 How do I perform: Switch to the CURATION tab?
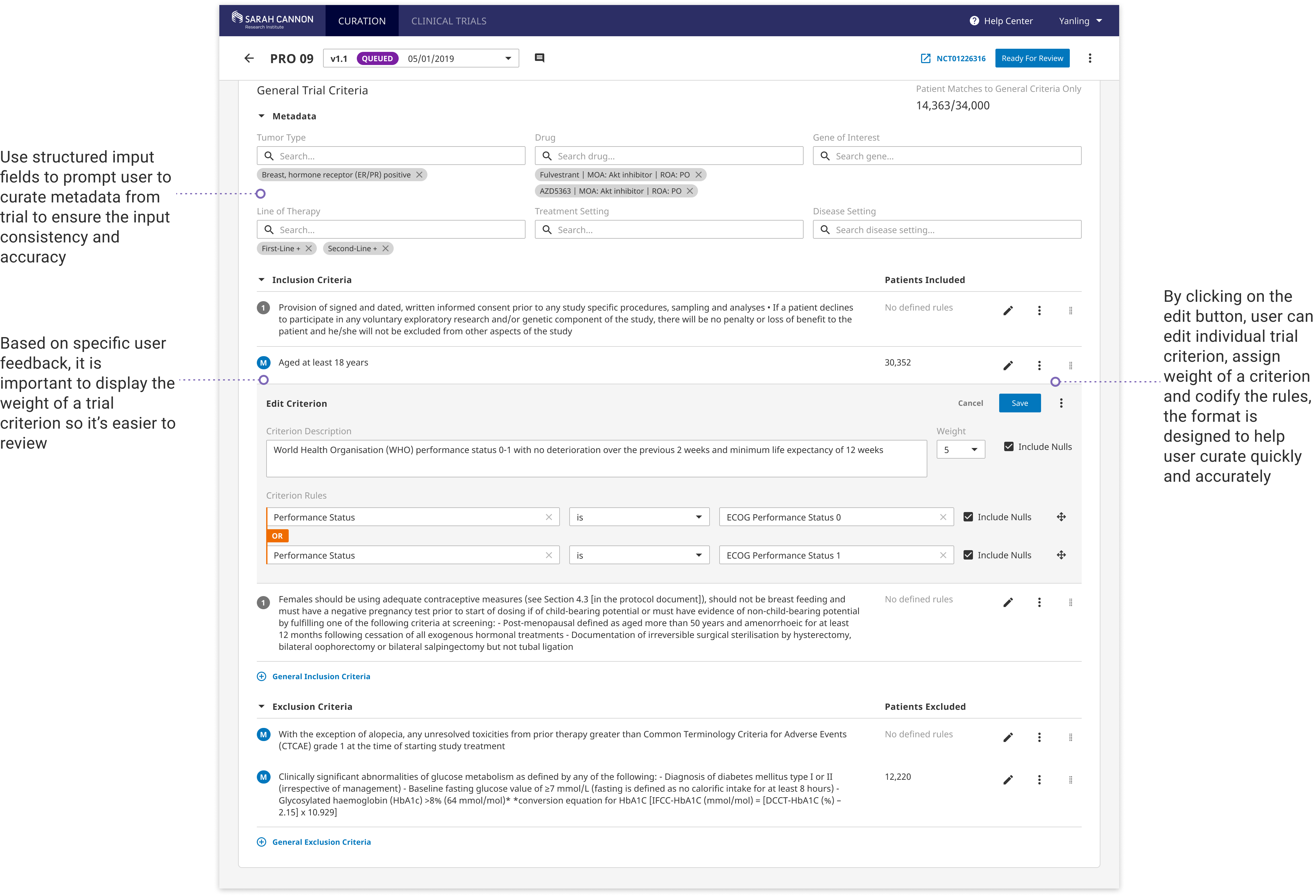pyautogui.click(x=362, y=21)
